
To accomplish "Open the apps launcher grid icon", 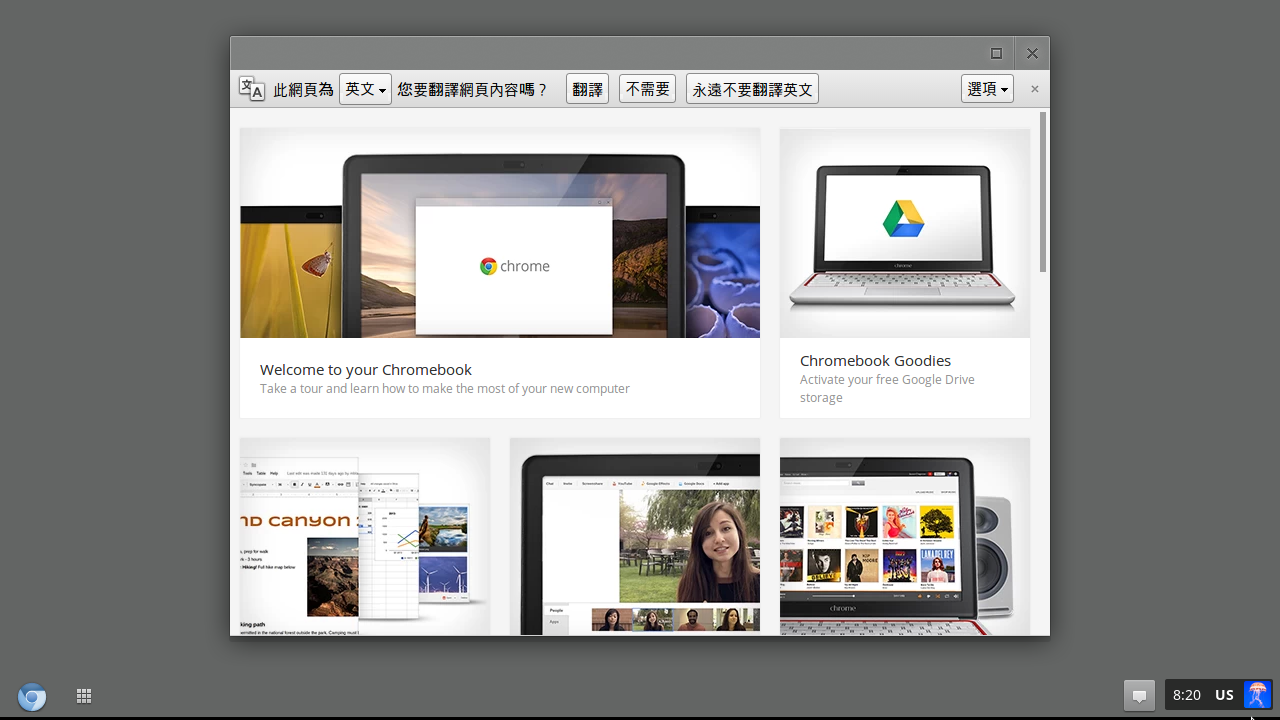I will click(x=84, y=696).
